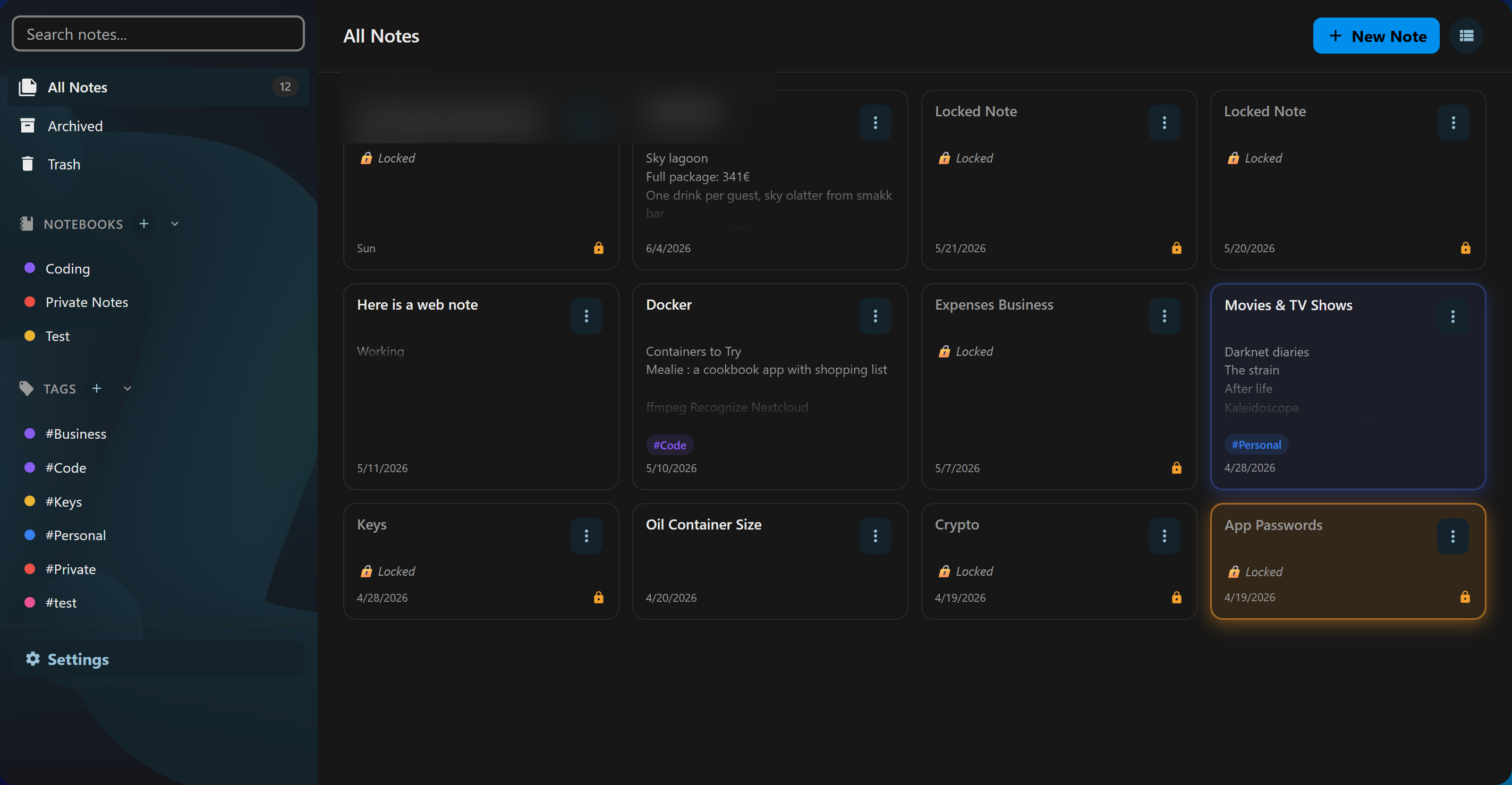Filter by #test tag
Screen dimensions: 1512x785
pyautogui.click(x=61, y=602)
